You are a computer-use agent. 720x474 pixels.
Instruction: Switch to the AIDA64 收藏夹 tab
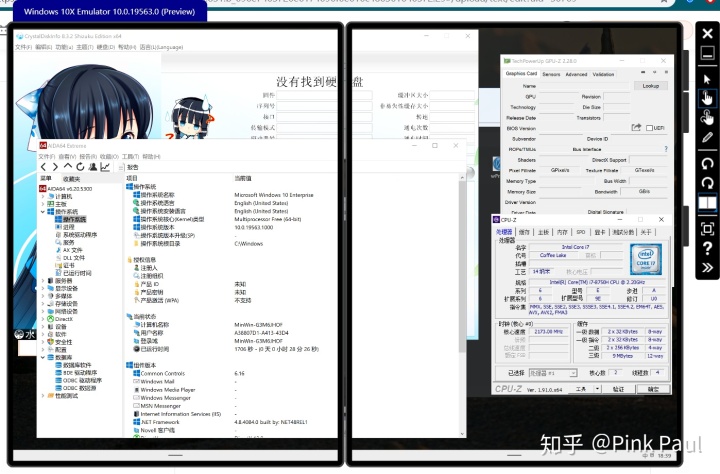(x=72, y=179)
